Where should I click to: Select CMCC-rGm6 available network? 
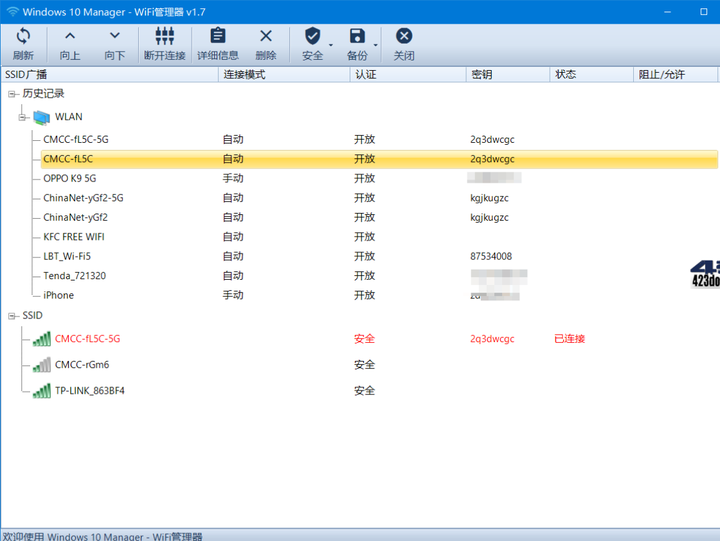pos(82,365)
